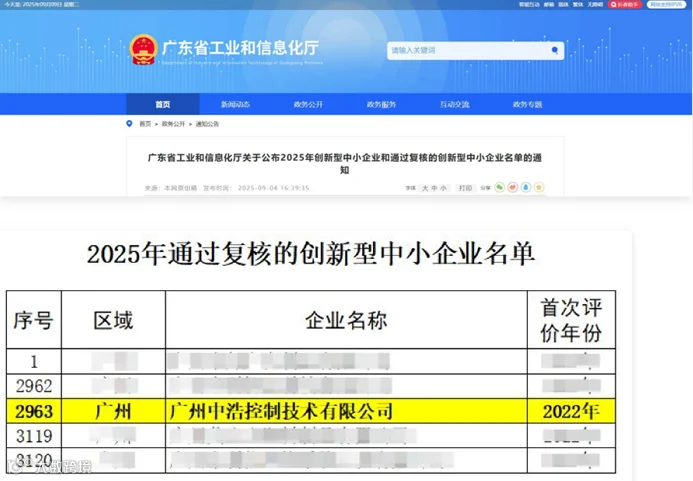The image size is (693, 481).
Task: Open the 政务公开 navigation tab
Action: pyautogui.click(x=308, y=104)
